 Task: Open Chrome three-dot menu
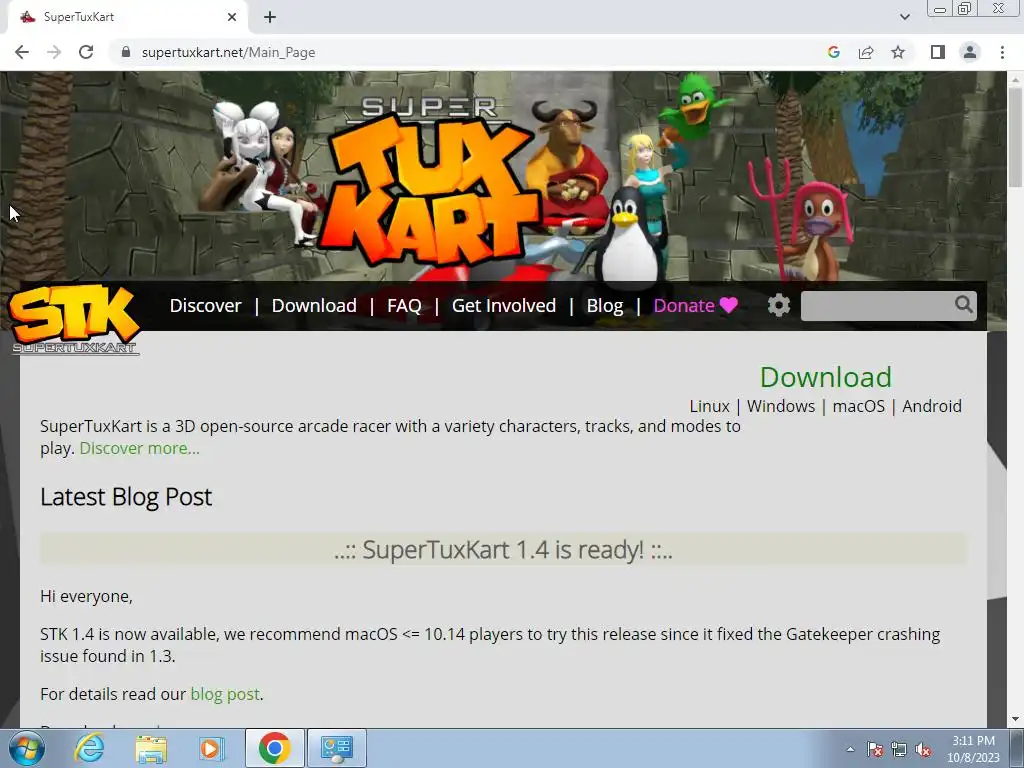tap(1002, 52)
